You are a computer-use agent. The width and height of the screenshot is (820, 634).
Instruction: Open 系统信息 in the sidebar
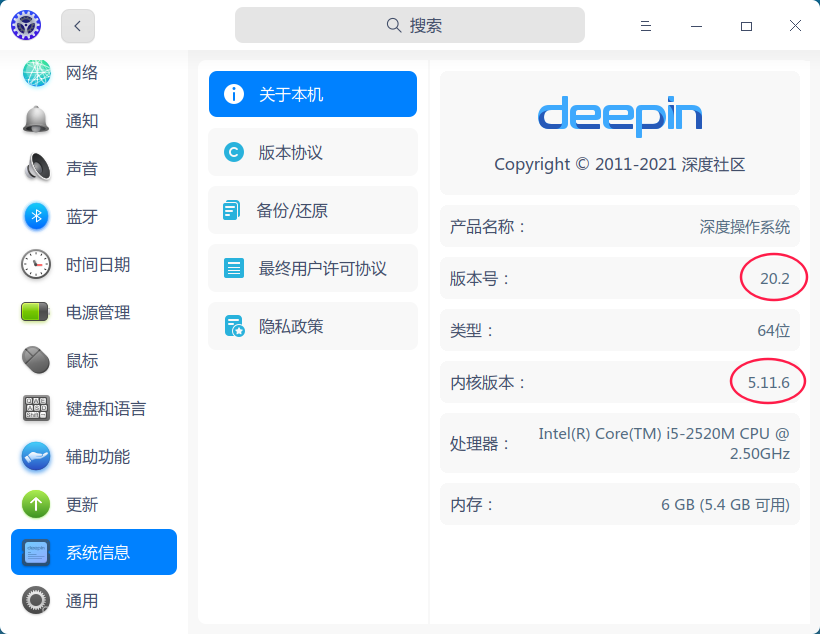coord(94,552)
